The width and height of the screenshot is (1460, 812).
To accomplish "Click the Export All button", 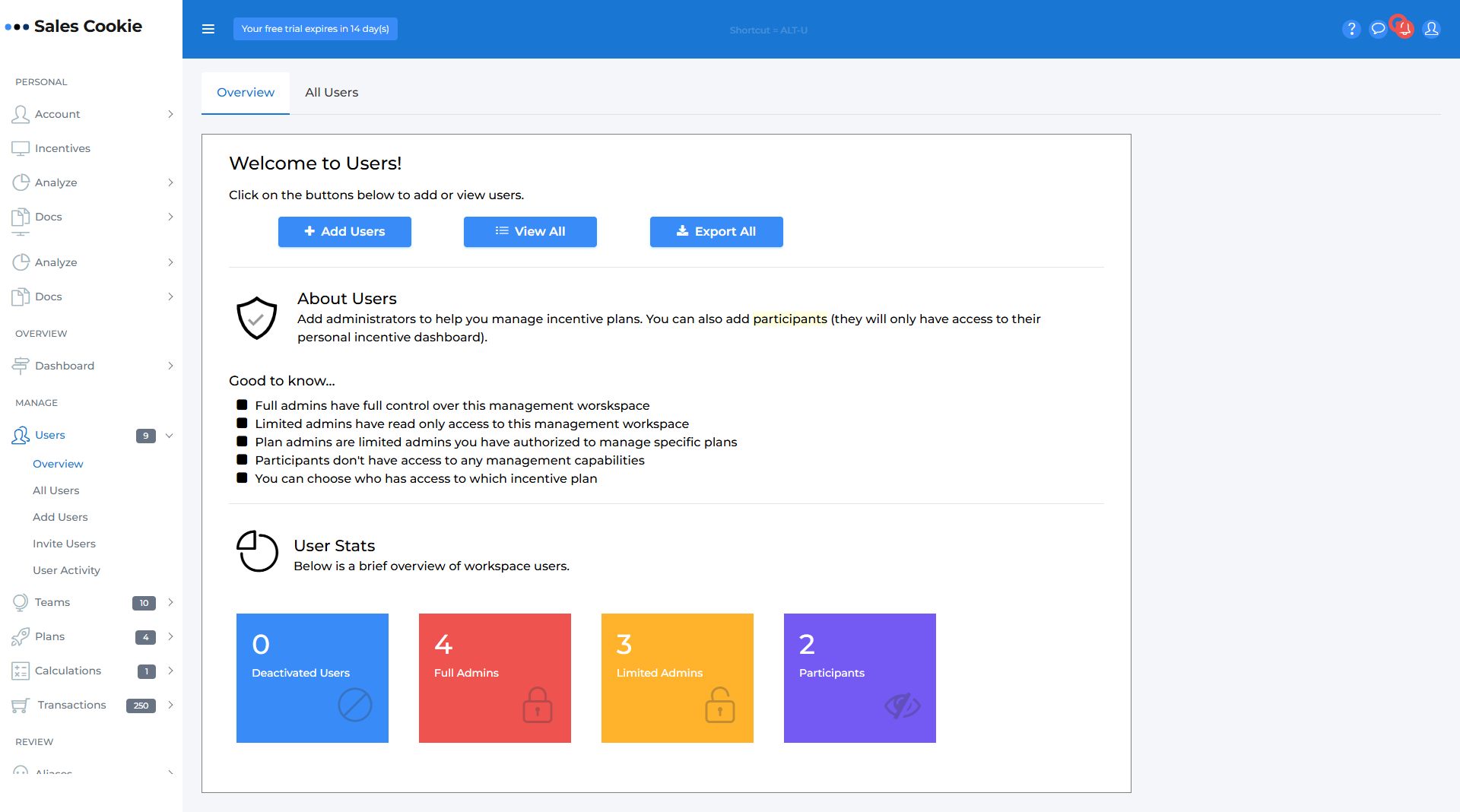I will click(x=716, y=232).
